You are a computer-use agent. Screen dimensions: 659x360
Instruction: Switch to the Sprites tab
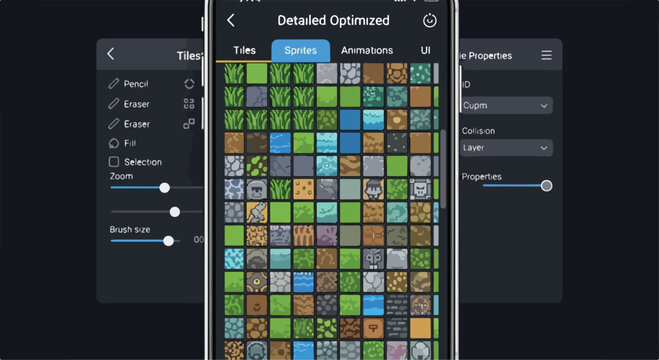(x=301, y=50)
